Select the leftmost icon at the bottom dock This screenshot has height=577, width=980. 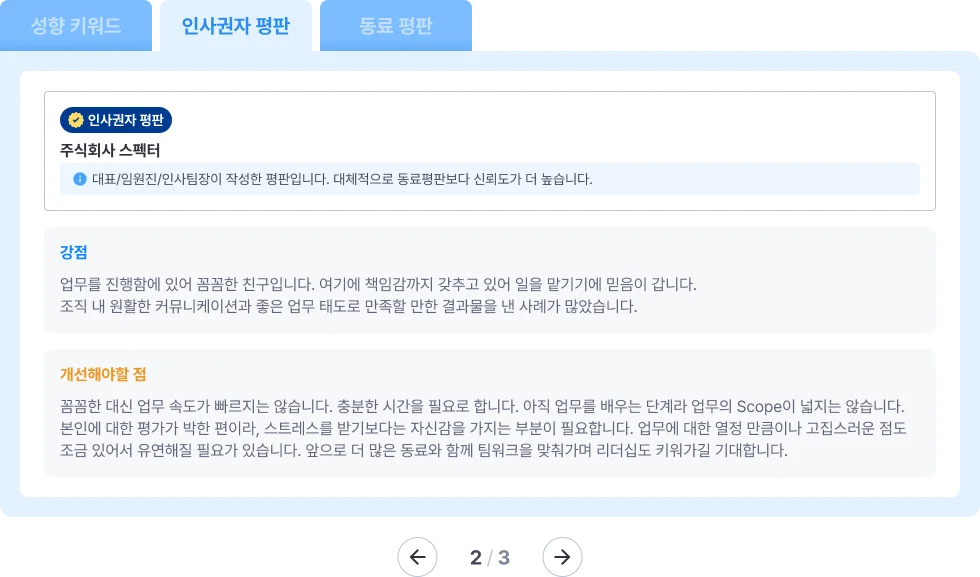(x=418, y=553)
